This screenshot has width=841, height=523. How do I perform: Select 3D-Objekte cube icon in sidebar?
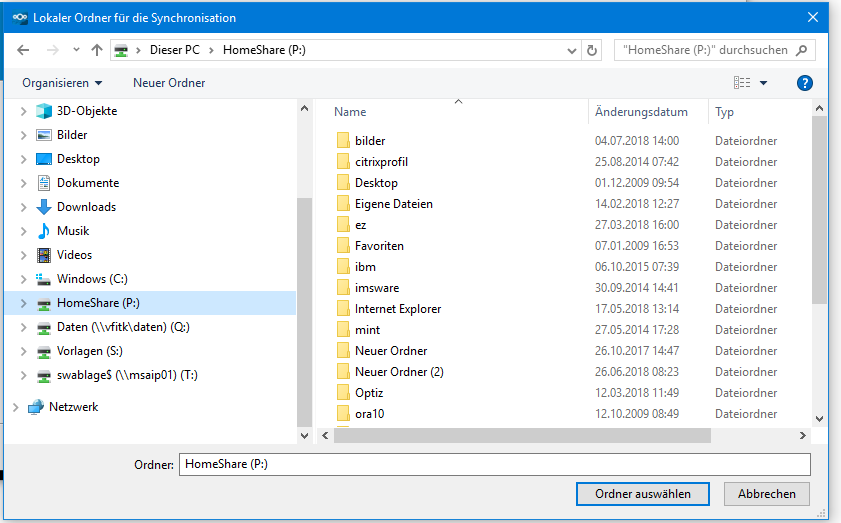[44, 111]
